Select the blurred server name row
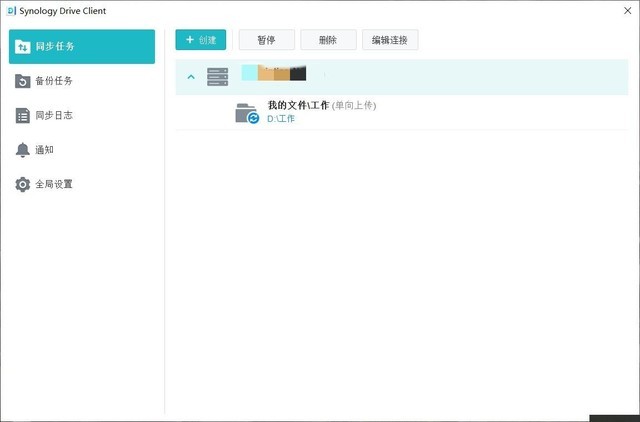 coord(402,77)
